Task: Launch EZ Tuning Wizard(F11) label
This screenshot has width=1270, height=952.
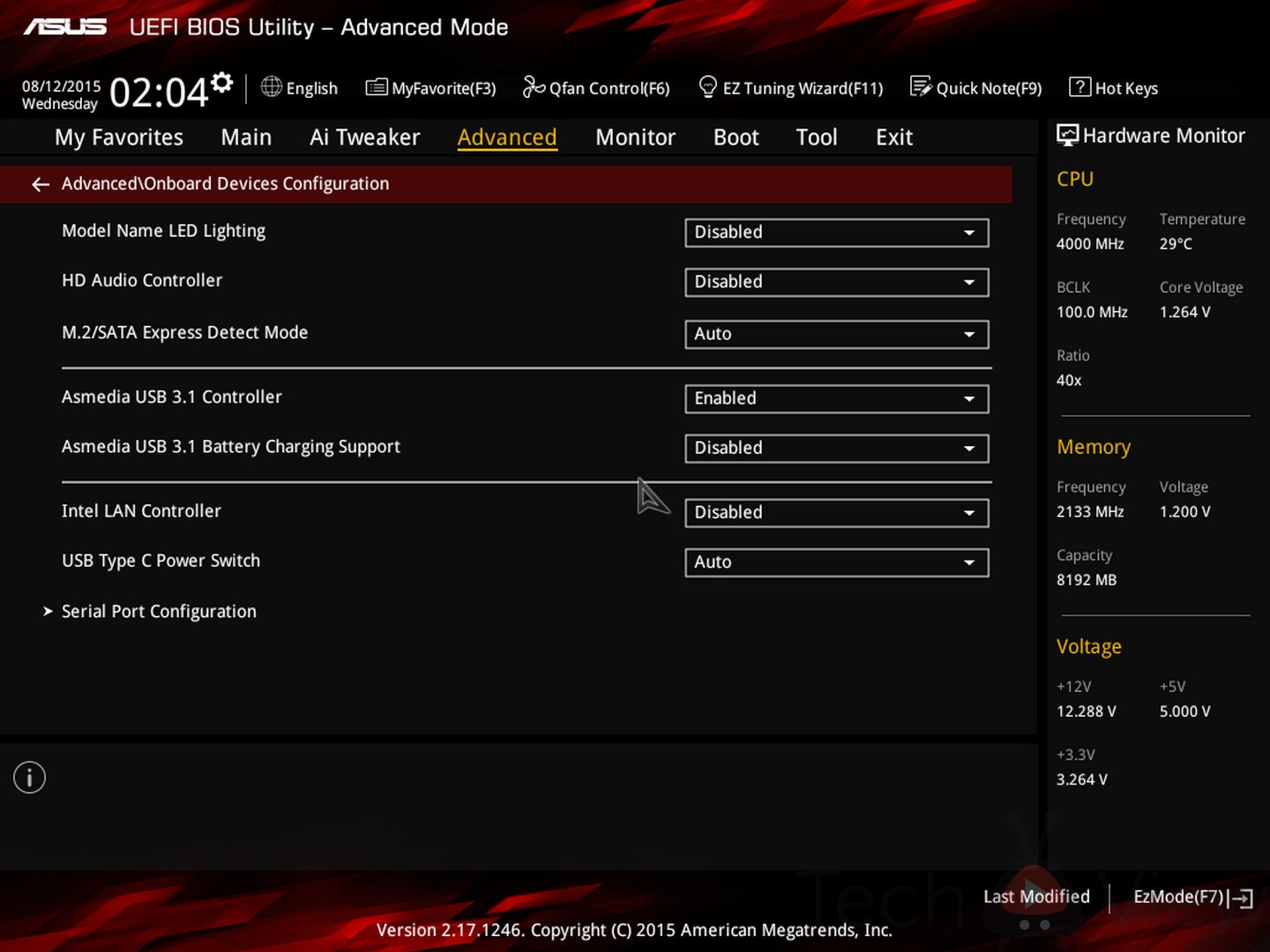Action: (x=803, y=89)
